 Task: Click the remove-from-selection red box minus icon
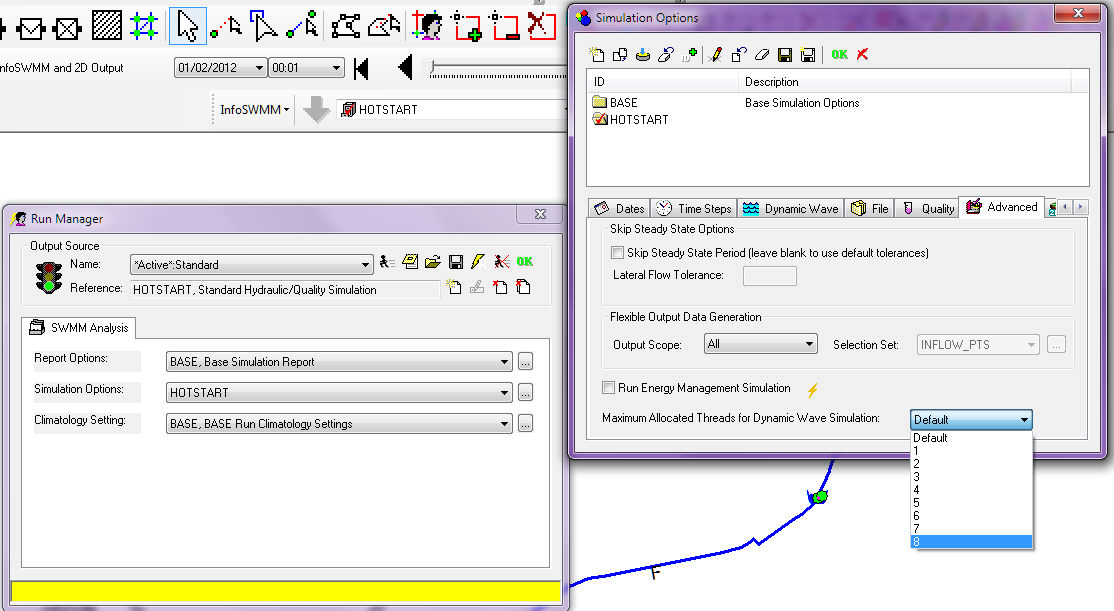point(504,27)
